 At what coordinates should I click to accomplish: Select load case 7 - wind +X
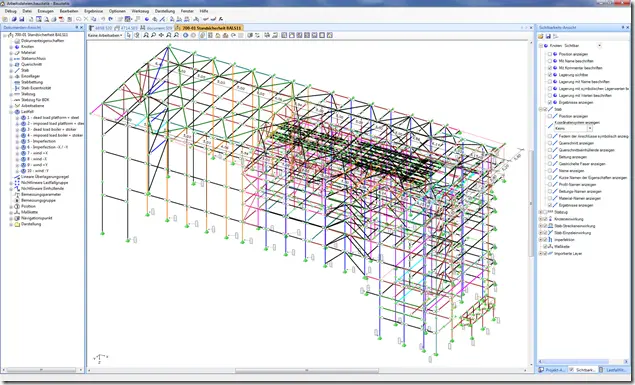tap(37, 153)
